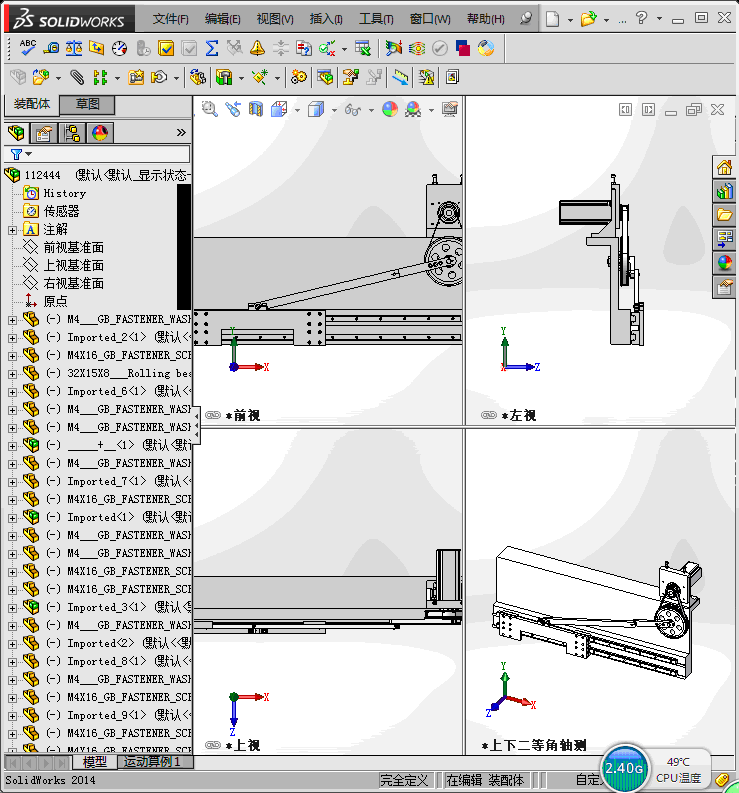
Task: Toggle the view link icon beside *上视
Action: (213, 745)
